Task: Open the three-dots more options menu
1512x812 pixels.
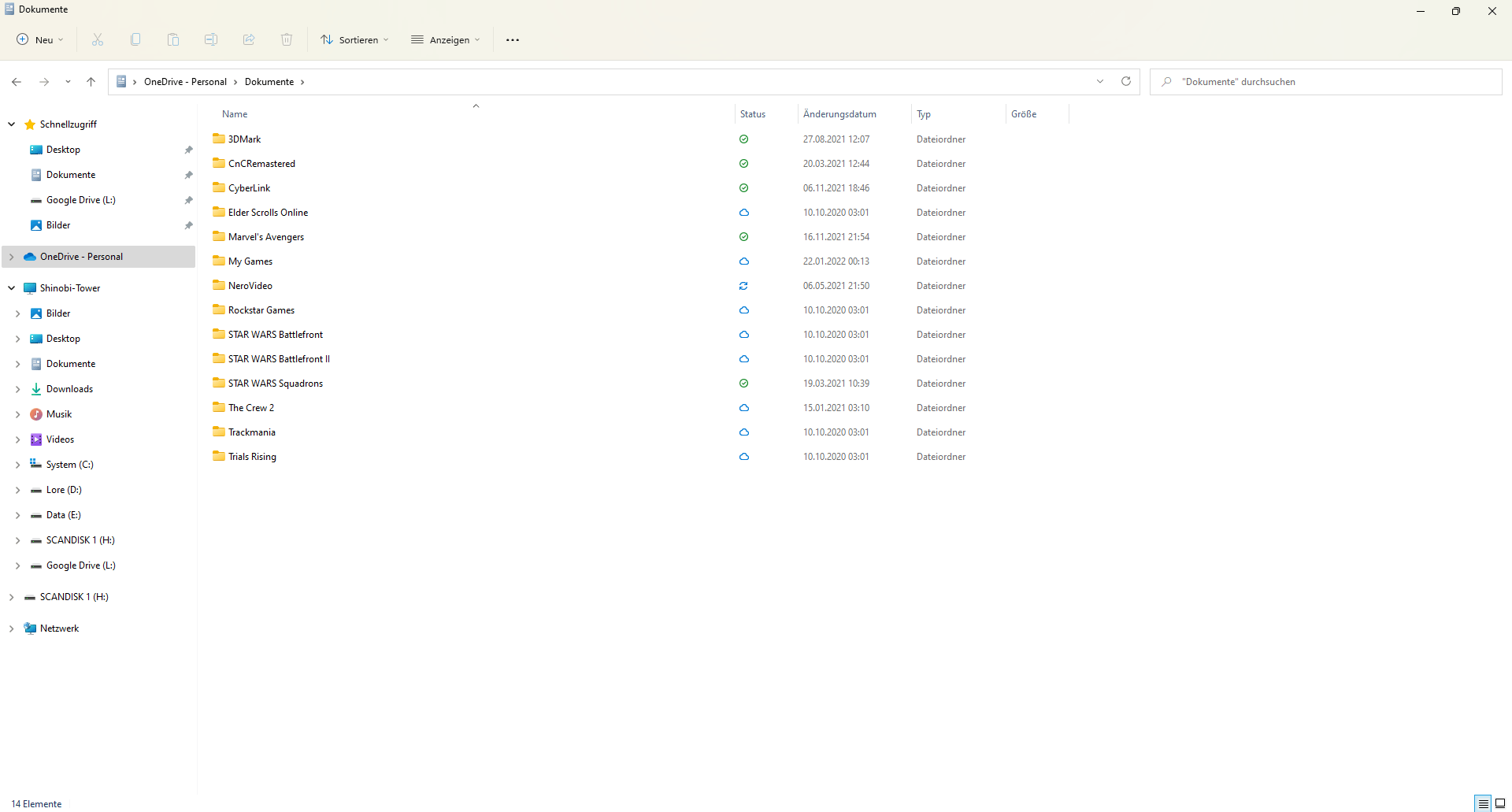Action: point(513,40)
